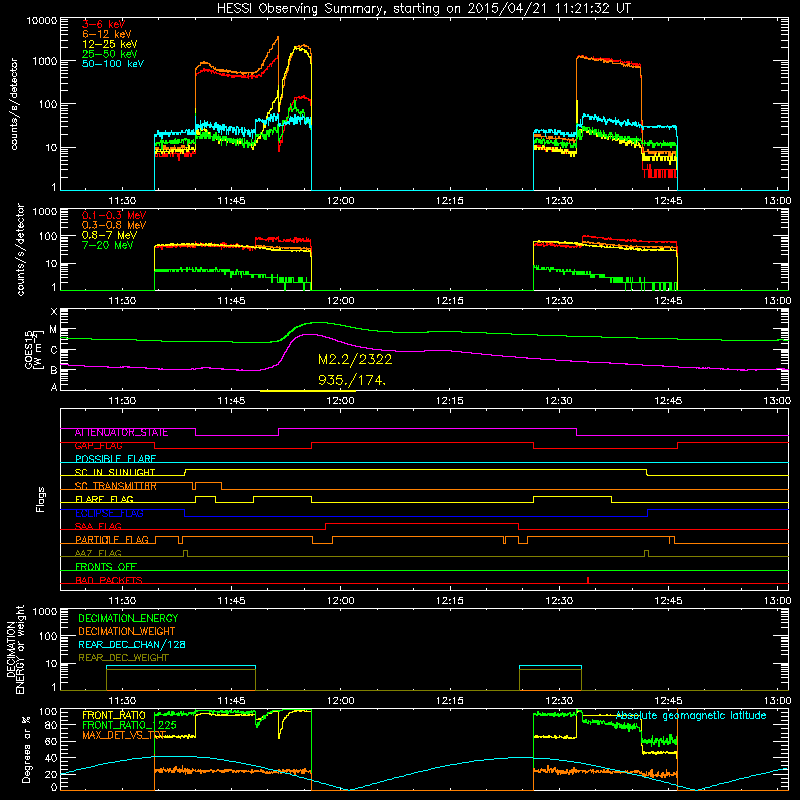Click the 13:00 tick label under bottom decimation plot

point(777,701)
